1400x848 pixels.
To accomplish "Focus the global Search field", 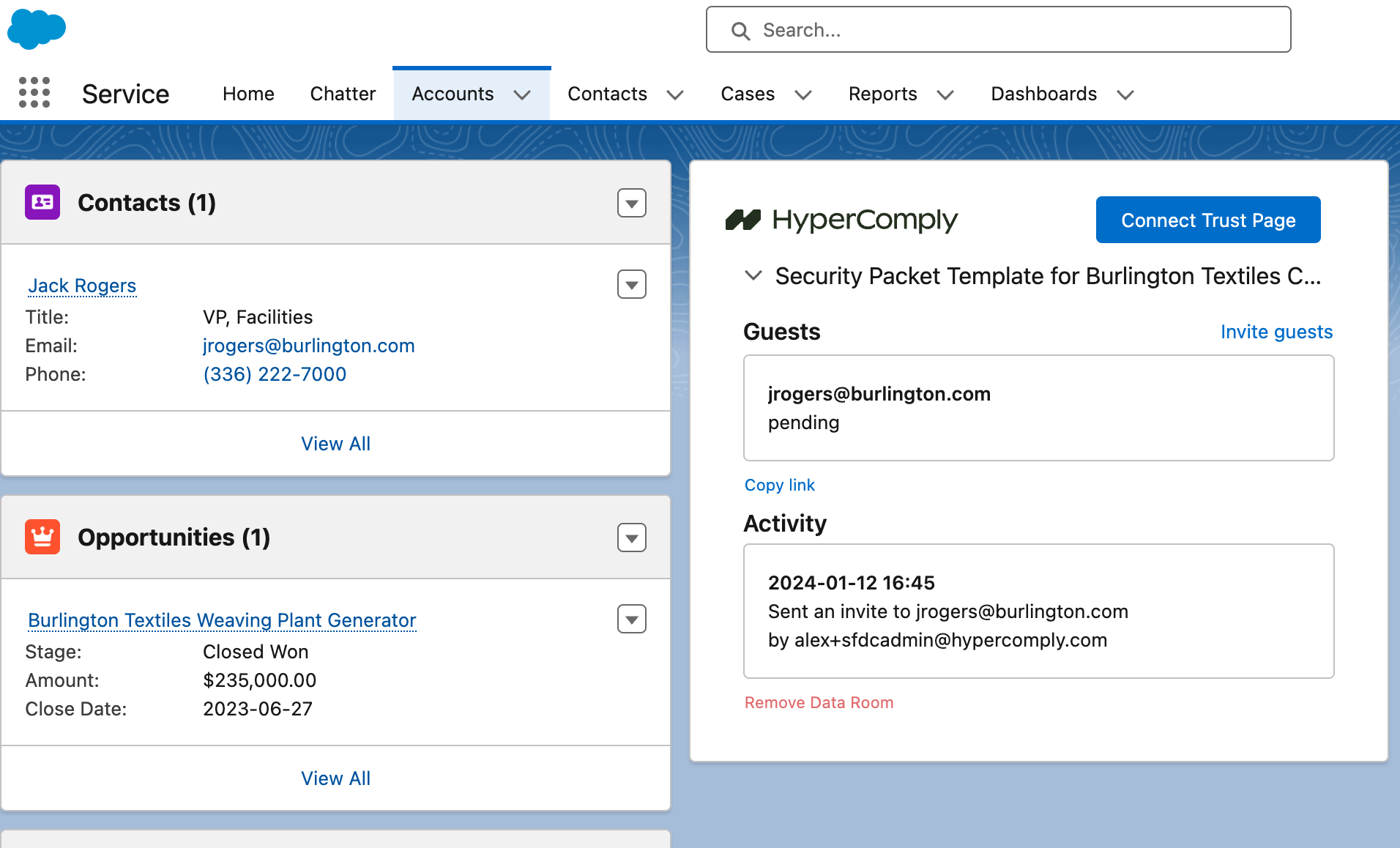I will click(998, 30).
